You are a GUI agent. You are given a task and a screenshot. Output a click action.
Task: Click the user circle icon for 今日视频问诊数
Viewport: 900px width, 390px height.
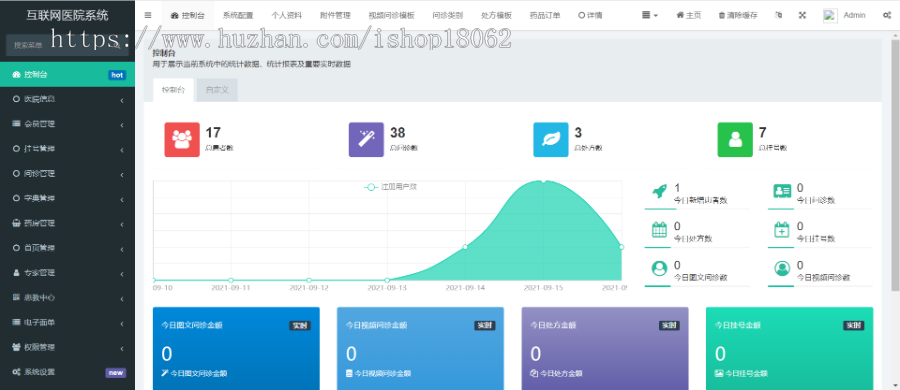click(x=782, y=268)
